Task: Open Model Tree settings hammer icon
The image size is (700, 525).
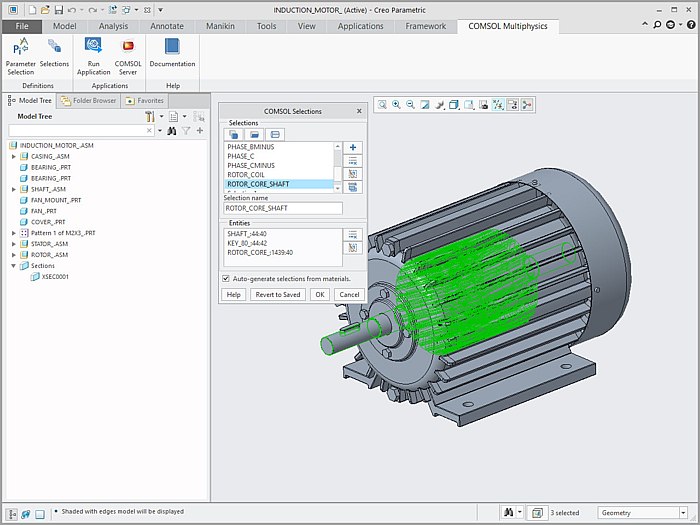Action: coord(150,117)
